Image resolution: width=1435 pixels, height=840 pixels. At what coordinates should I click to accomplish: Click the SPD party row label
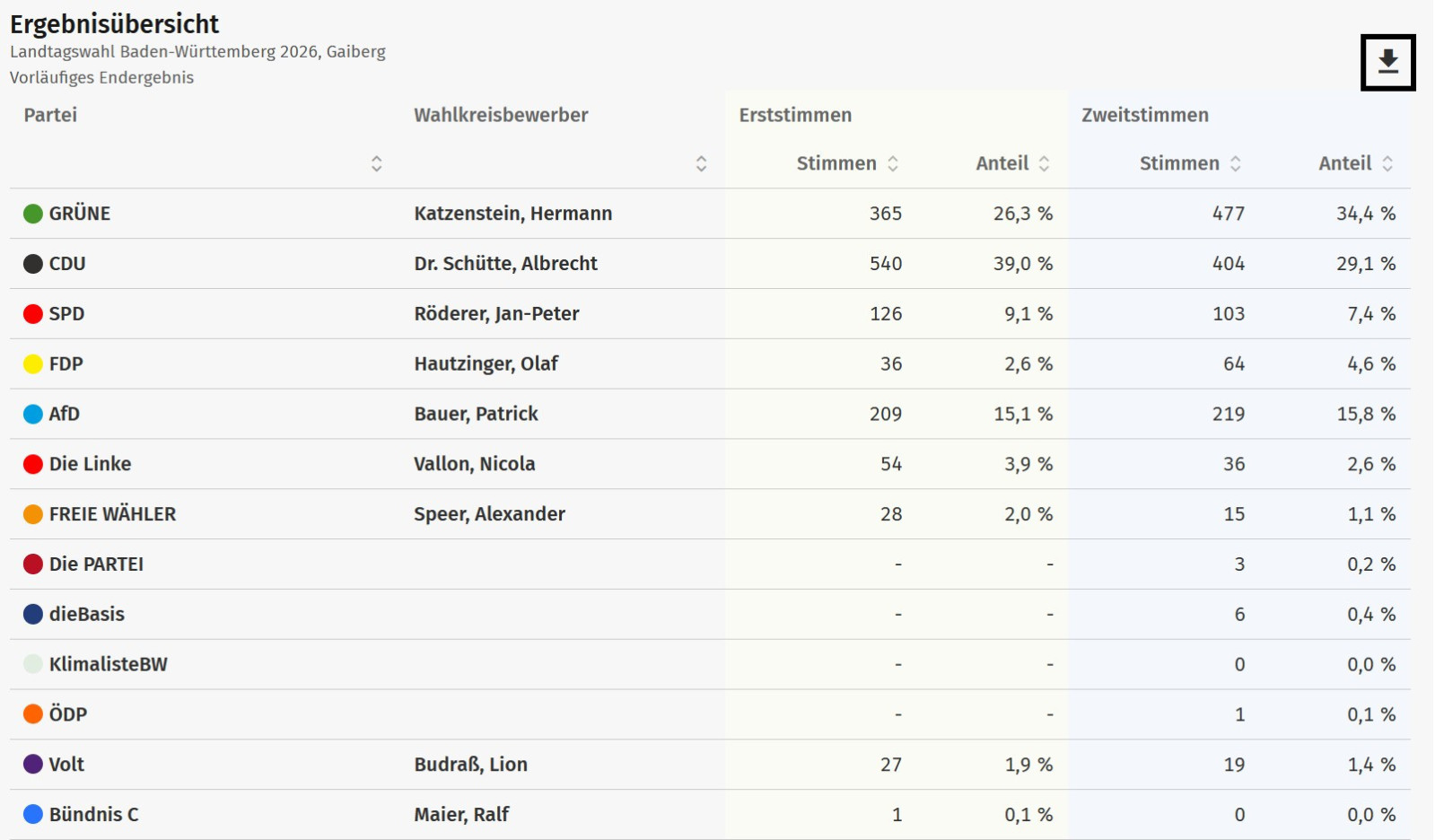point(66,314)
